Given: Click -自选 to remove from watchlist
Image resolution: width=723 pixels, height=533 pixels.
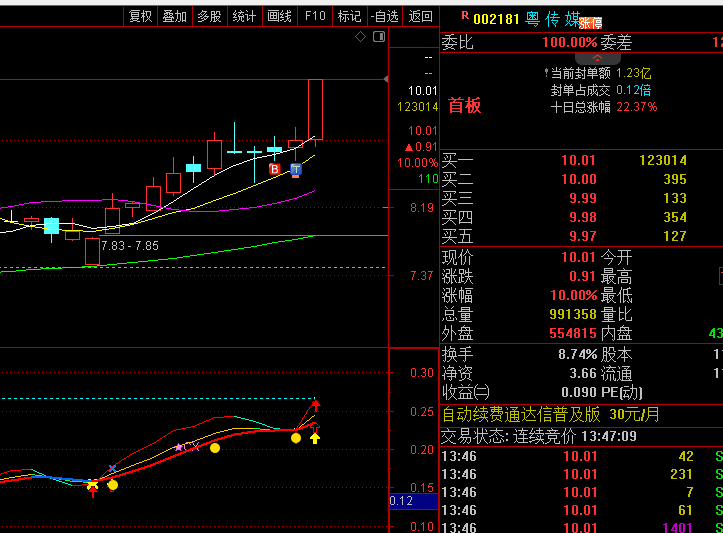Looking at the screenshot, I should click(x=385, y=17).
